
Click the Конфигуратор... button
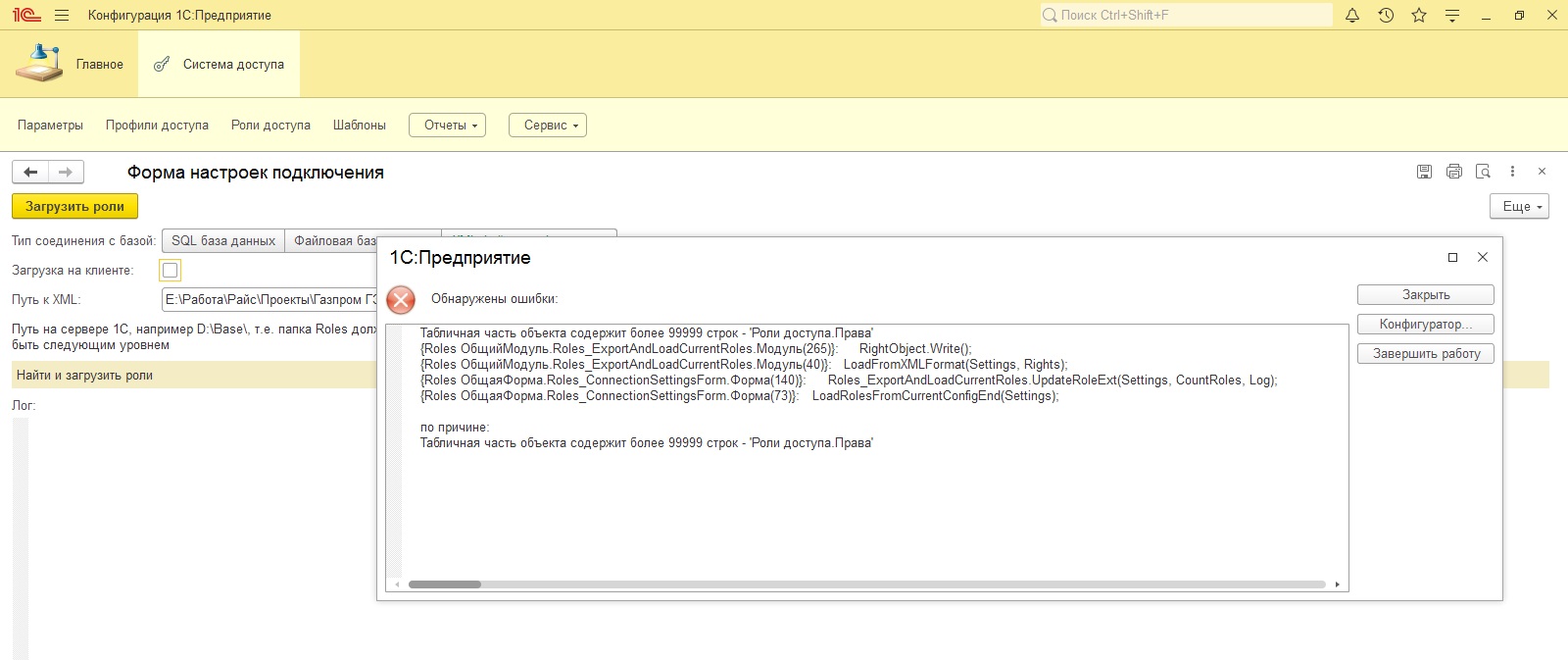(x=1426, y=324)
